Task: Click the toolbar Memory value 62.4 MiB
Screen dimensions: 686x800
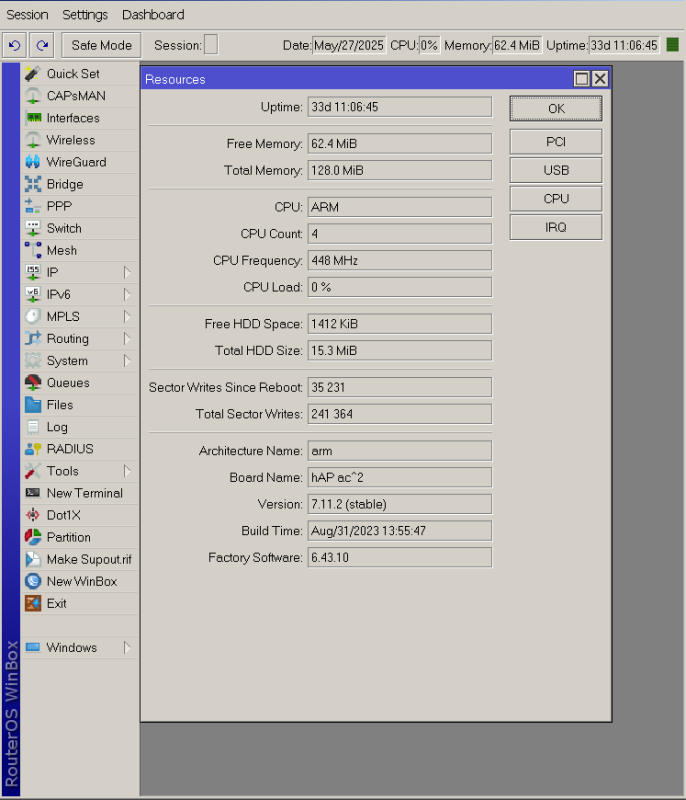Action: tap(517, 45)
